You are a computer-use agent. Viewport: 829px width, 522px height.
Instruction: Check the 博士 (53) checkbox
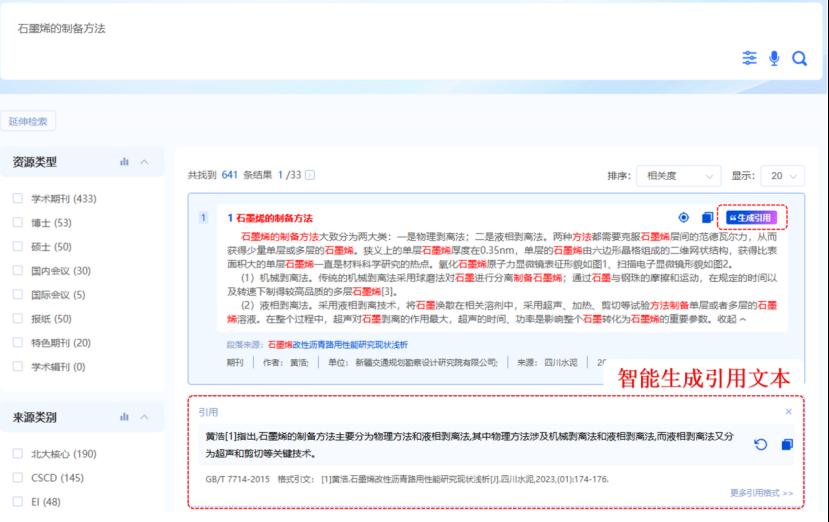click(17, 222)
